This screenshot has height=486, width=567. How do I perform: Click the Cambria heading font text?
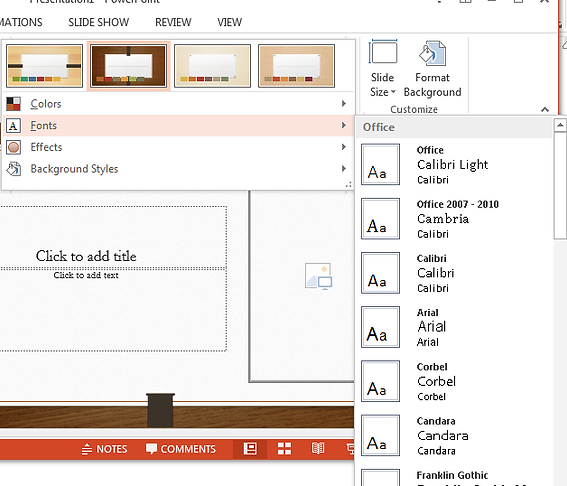(443, 219)
